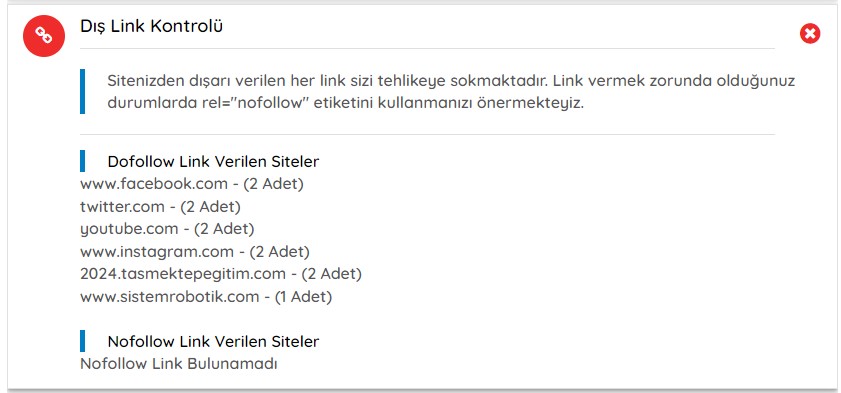Click the blue bar beside Dofollow heading
This screenshot has height=393, width=841.
point(82,161)
